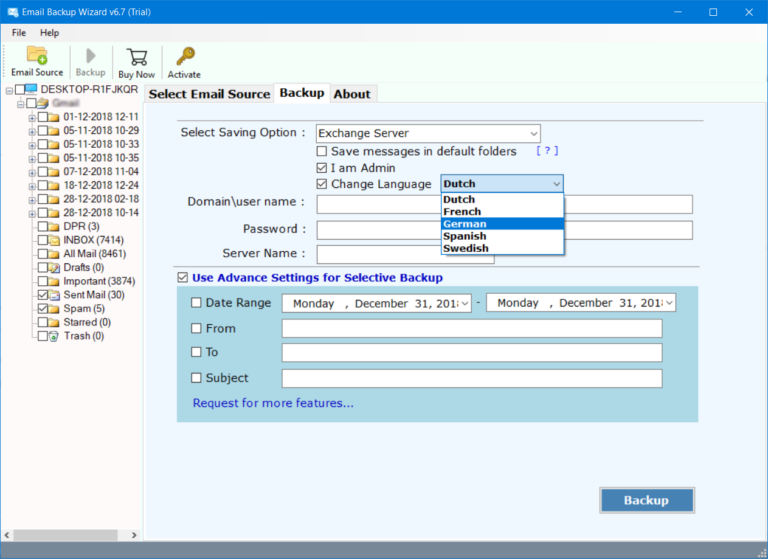Uncheck the Change Language checkbox
The width and height of the screenshot is (768, 559).
click(x=322, y=184)
